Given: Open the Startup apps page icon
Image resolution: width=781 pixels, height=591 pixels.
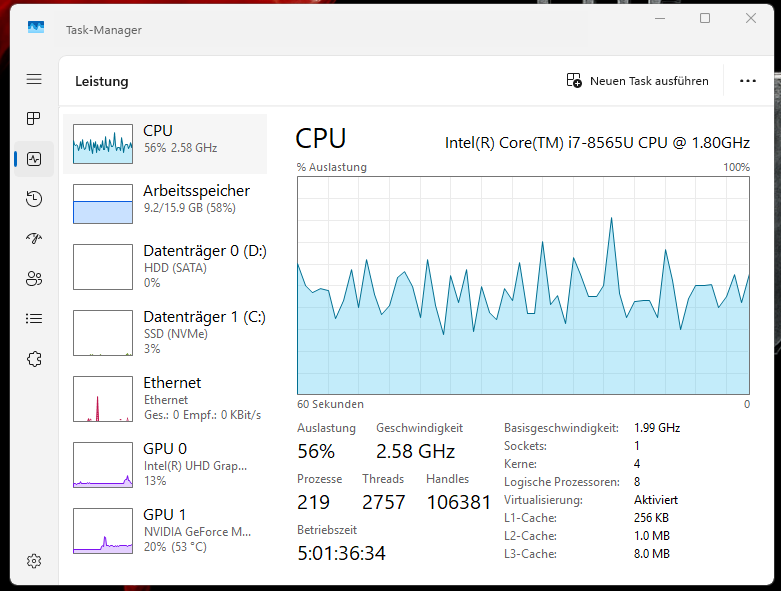Looking at the screenshot, I should click(x=34, y=239).
